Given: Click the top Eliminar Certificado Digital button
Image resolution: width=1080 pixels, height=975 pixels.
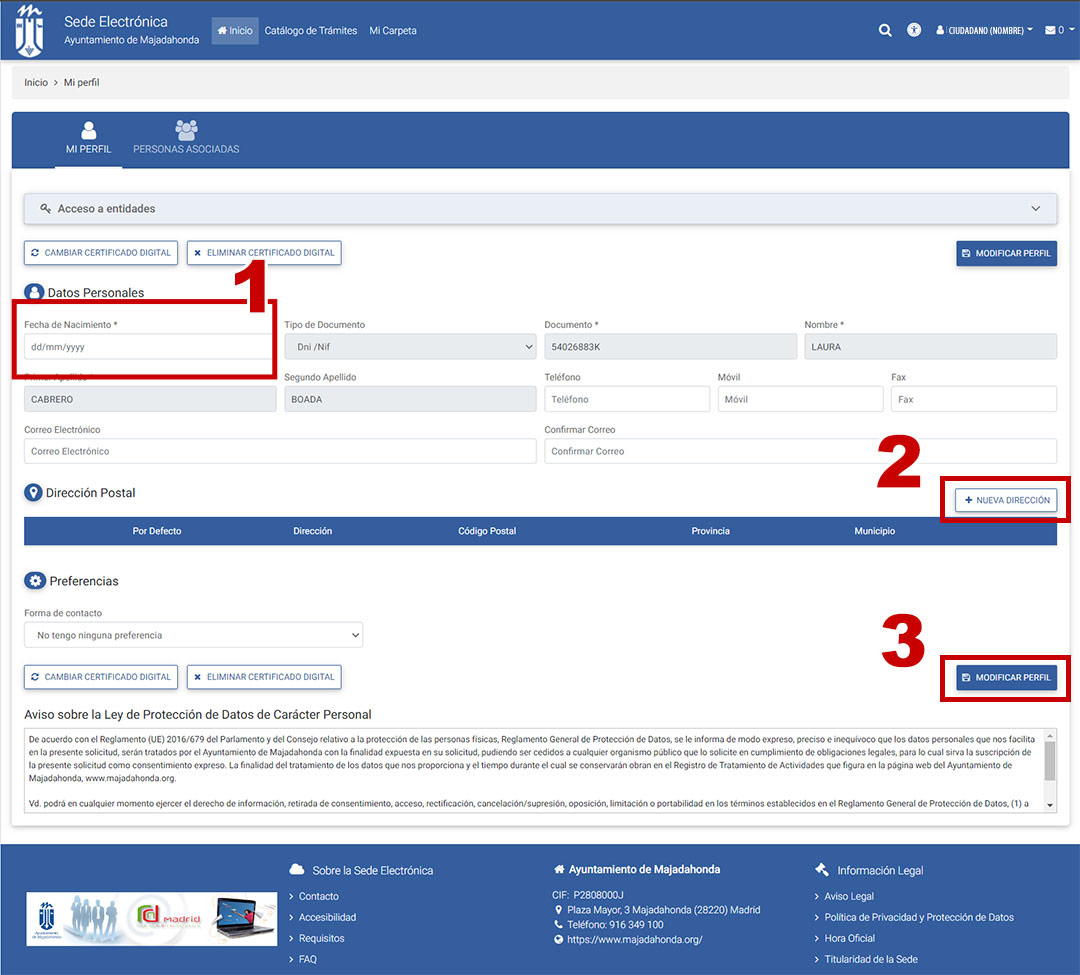Looking at the screenshot, I should tap(264, 253).
